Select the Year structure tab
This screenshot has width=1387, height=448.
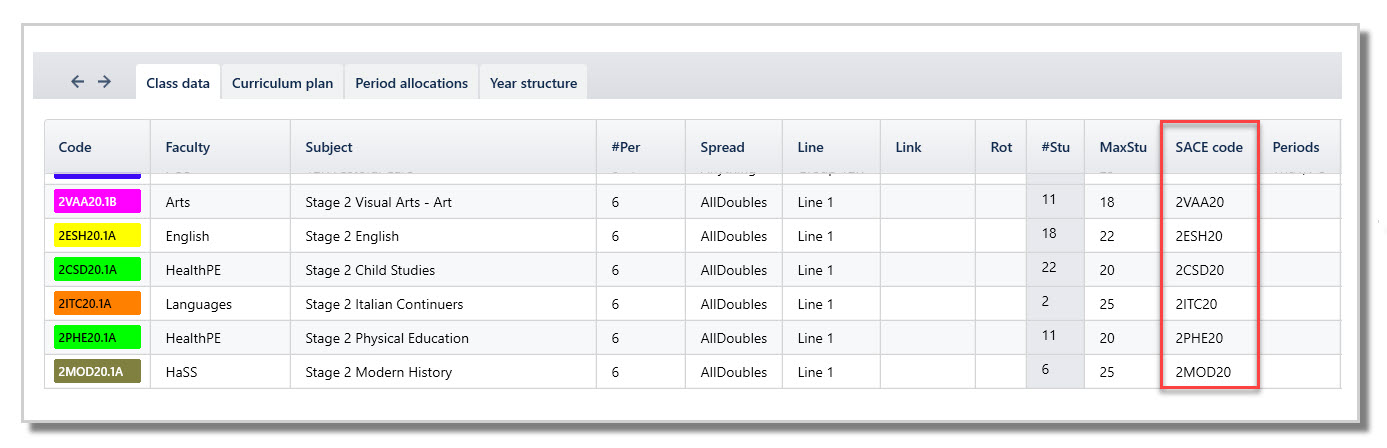[x=533, y=83]
